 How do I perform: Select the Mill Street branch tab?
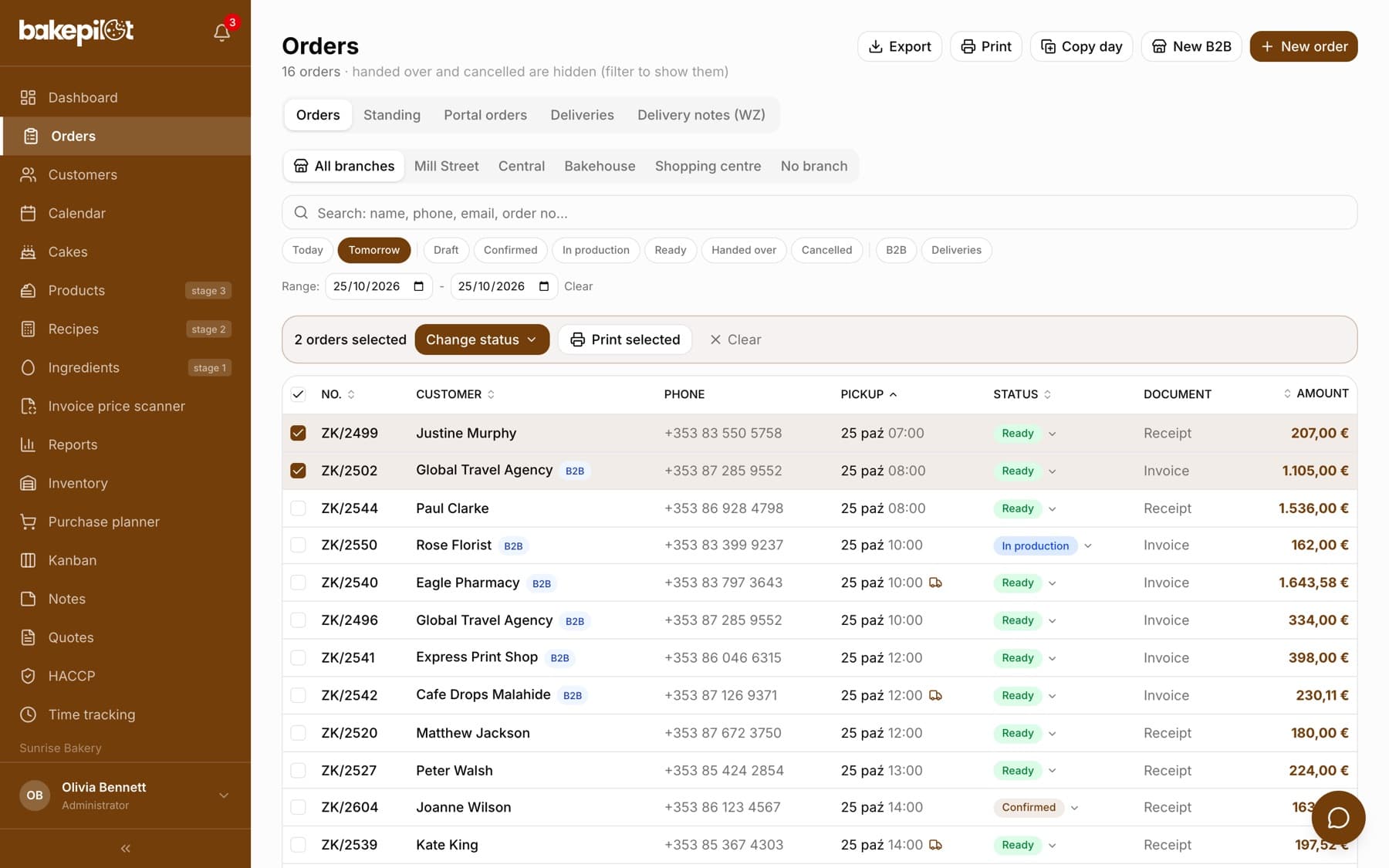(446, 166)
